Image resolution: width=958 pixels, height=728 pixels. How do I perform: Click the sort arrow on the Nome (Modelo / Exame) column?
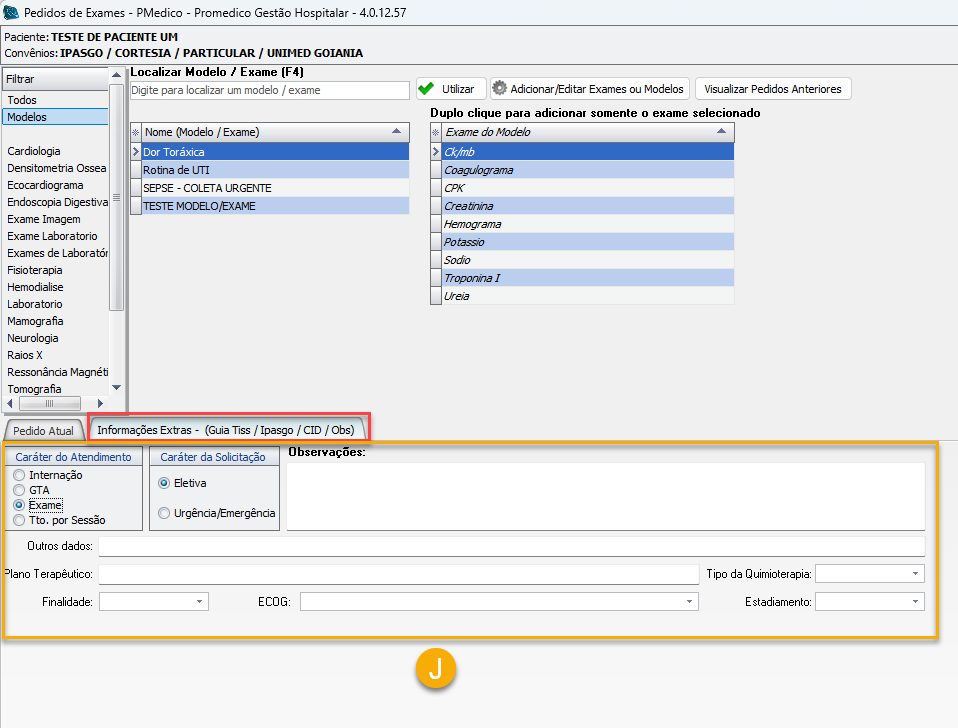397,132
